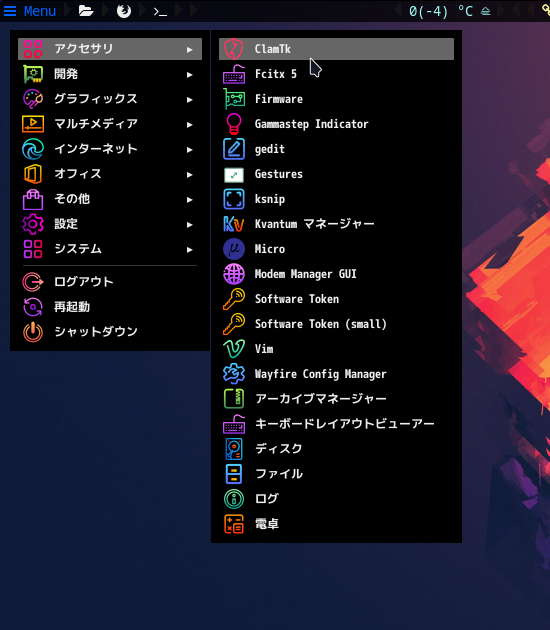Click the アクセサリ category icon
Screen dimensions: 550x630
click(x=33, y=49)
